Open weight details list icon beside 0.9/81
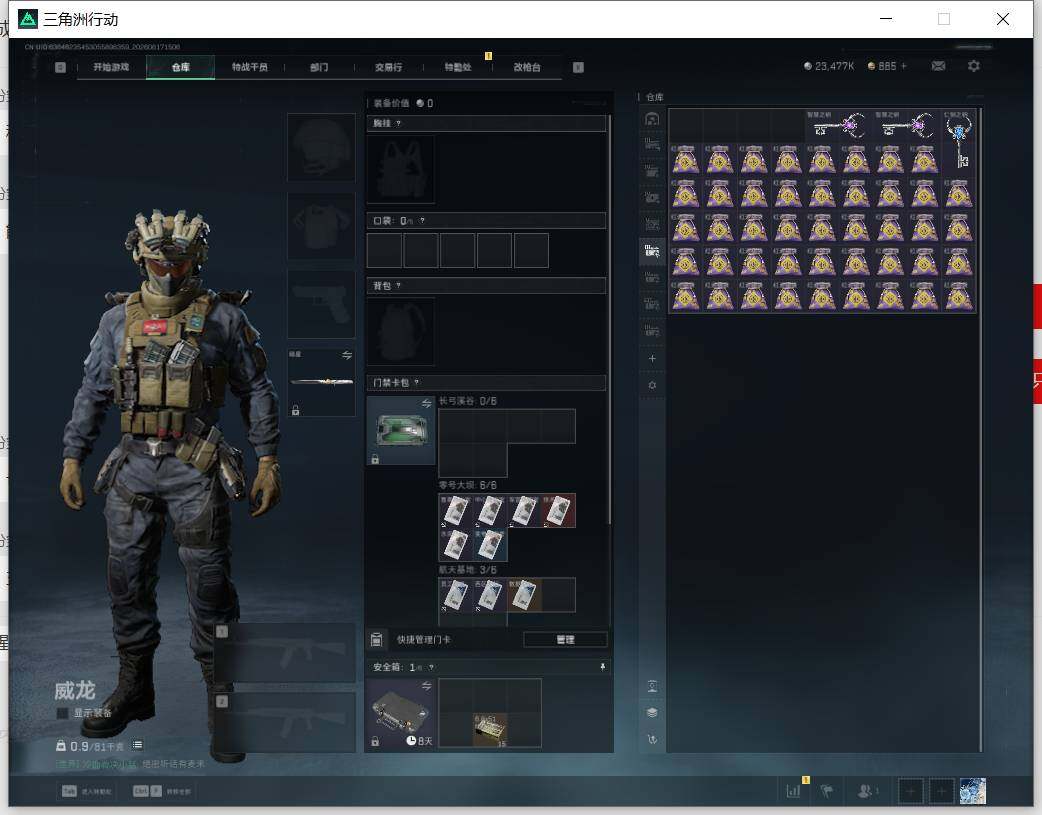 (138, 745)
